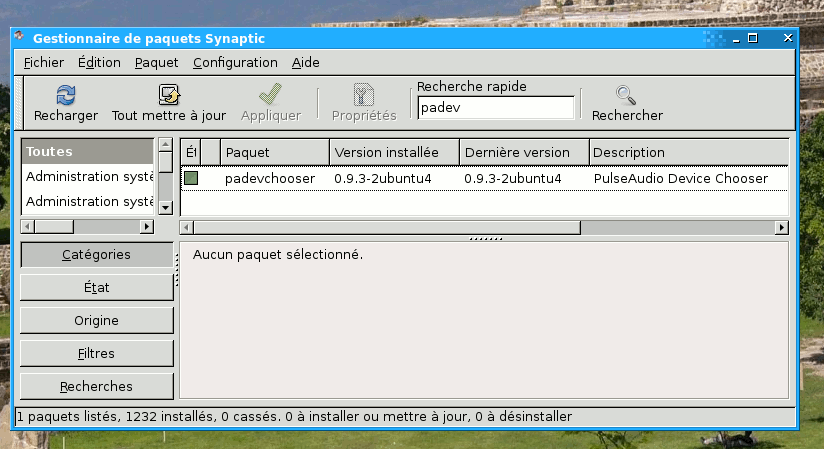Screen dimensions: 824x449
Task: Select the padevchooser package name
Action: [x=270, y=179]
